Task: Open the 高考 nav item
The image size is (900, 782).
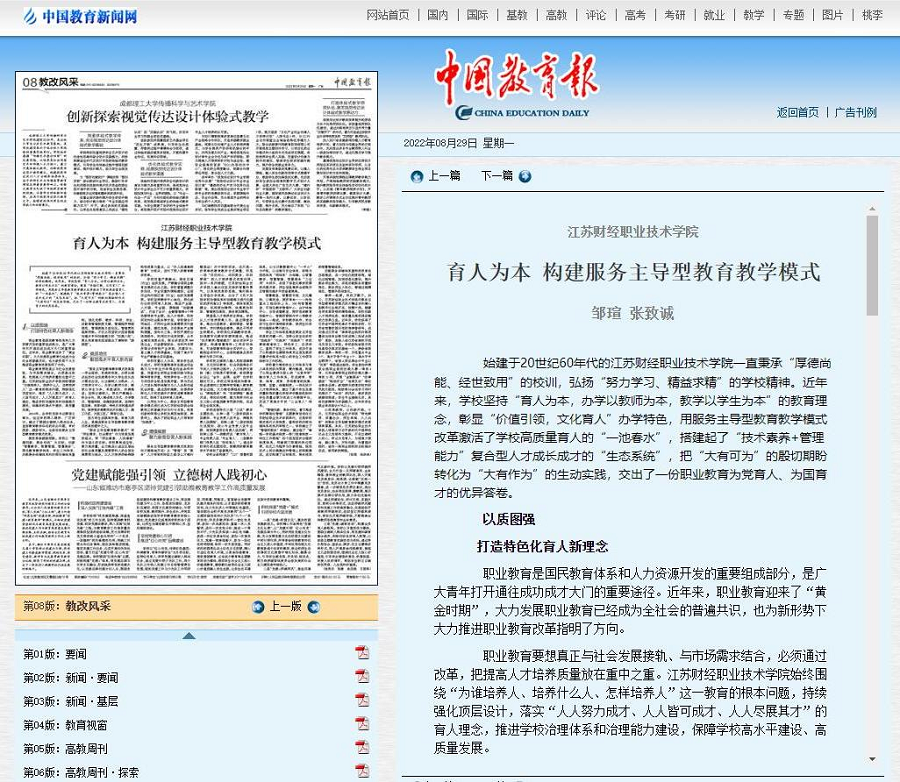Action: point(635,15)
